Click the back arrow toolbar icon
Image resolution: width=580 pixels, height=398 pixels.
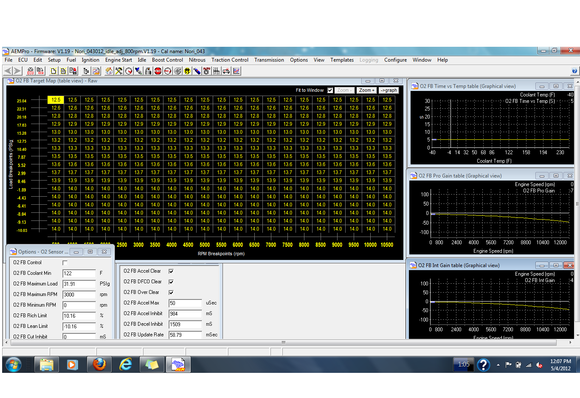(8, 71)
